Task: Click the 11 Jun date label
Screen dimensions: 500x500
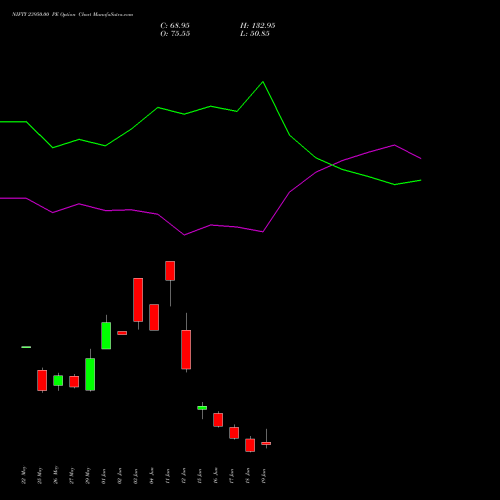Action: 168,476
